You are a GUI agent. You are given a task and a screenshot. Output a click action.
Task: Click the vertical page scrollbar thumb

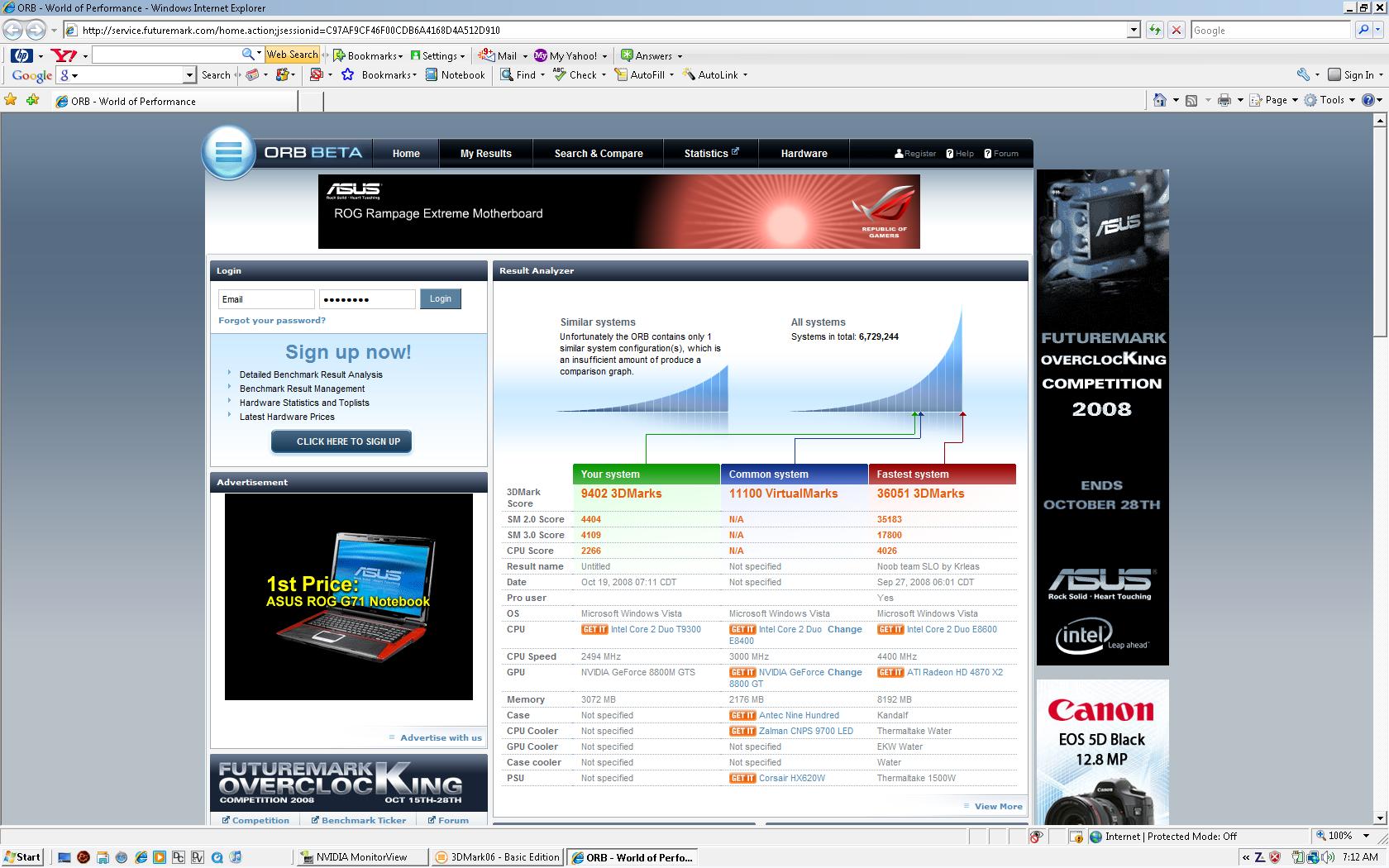1379,231
